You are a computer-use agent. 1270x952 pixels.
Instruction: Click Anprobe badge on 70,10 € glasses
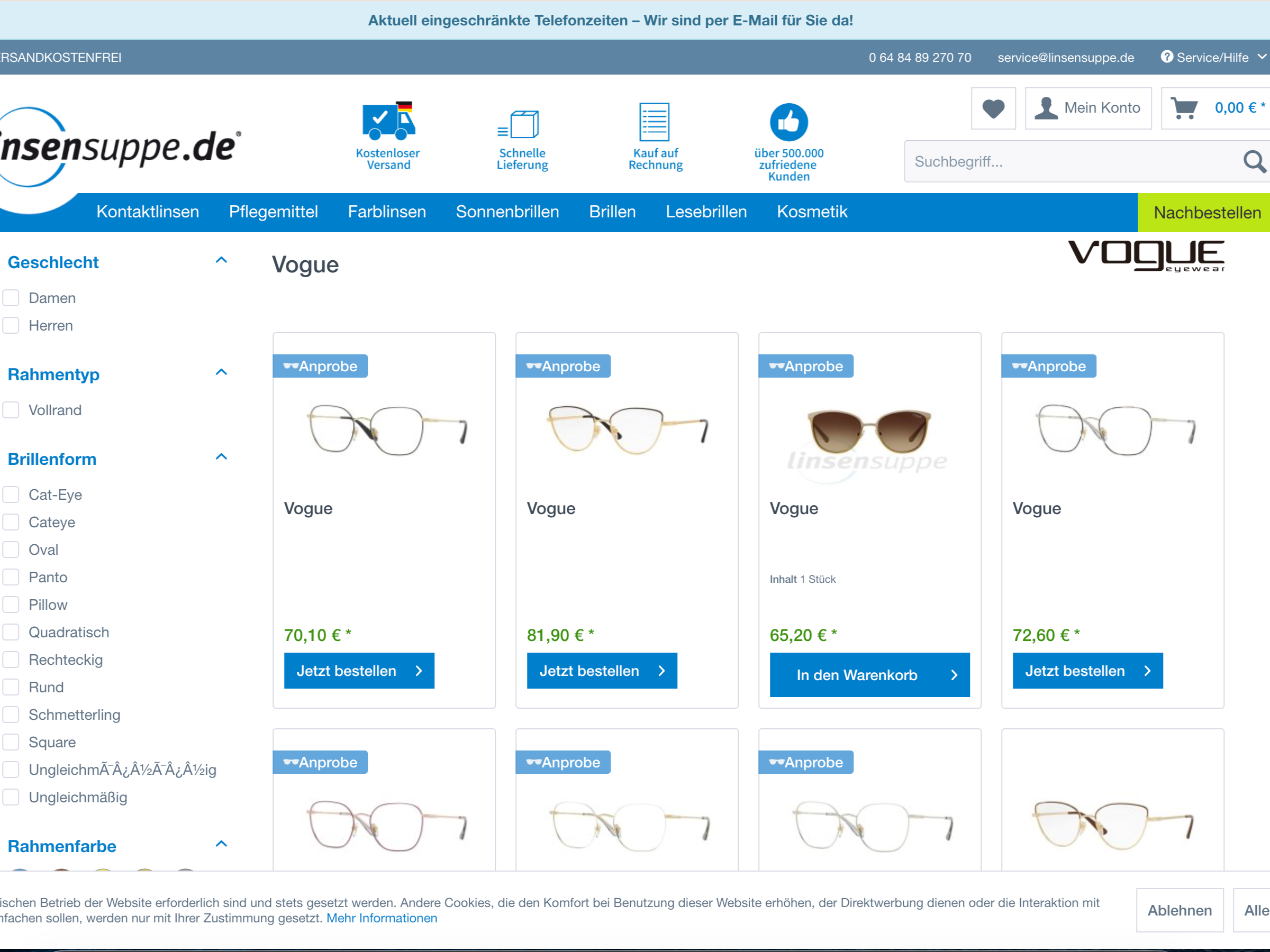(320, 366)
